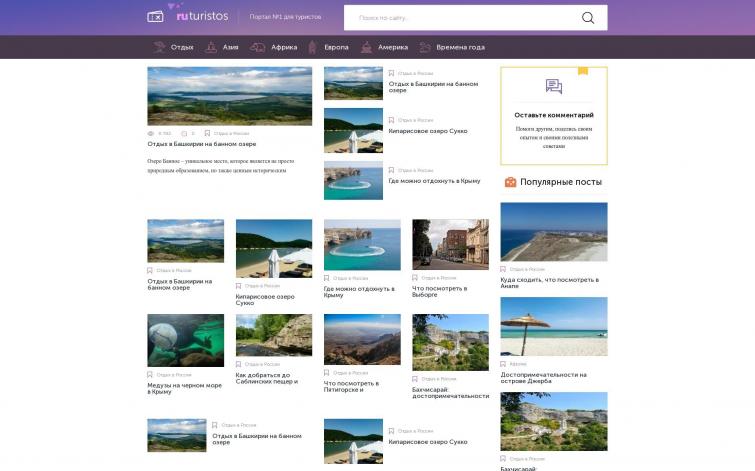Click the comments count icon under featured image
Screen dimensions: 755x471
click(x=184, y=133)
